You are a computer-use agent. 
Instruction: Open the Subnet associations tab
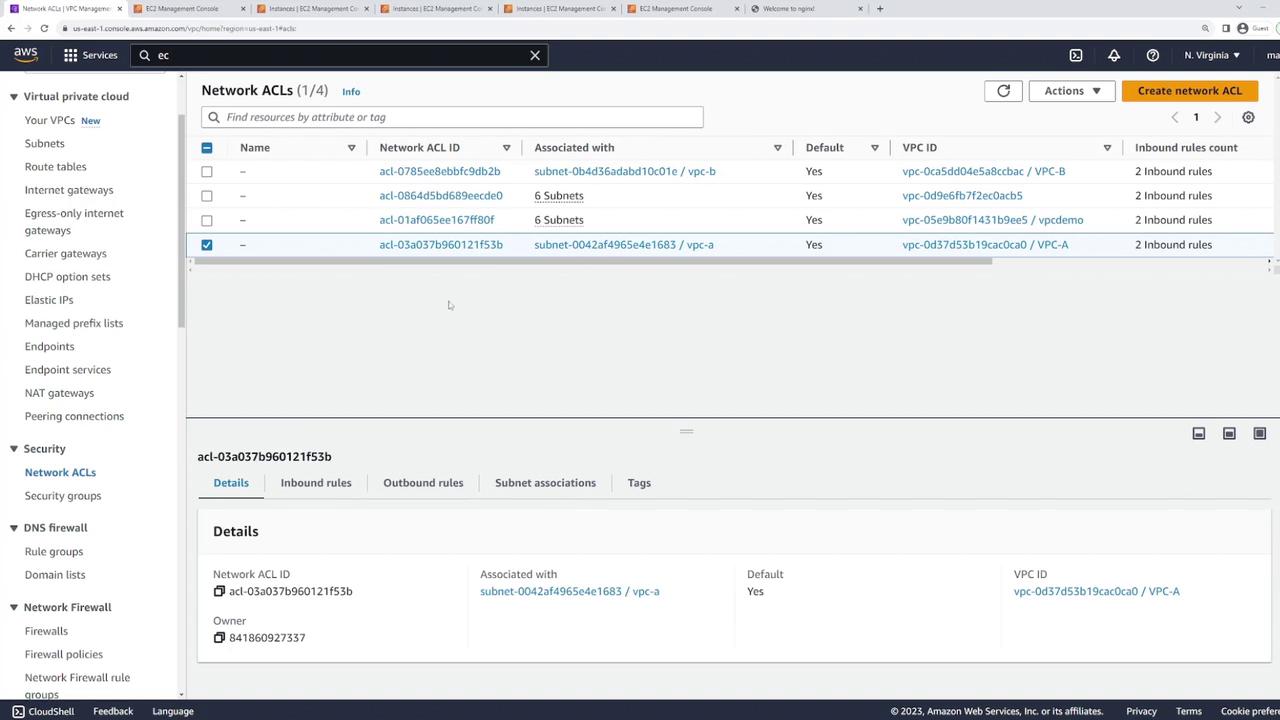pyautogui.click(x=545, y=483)
